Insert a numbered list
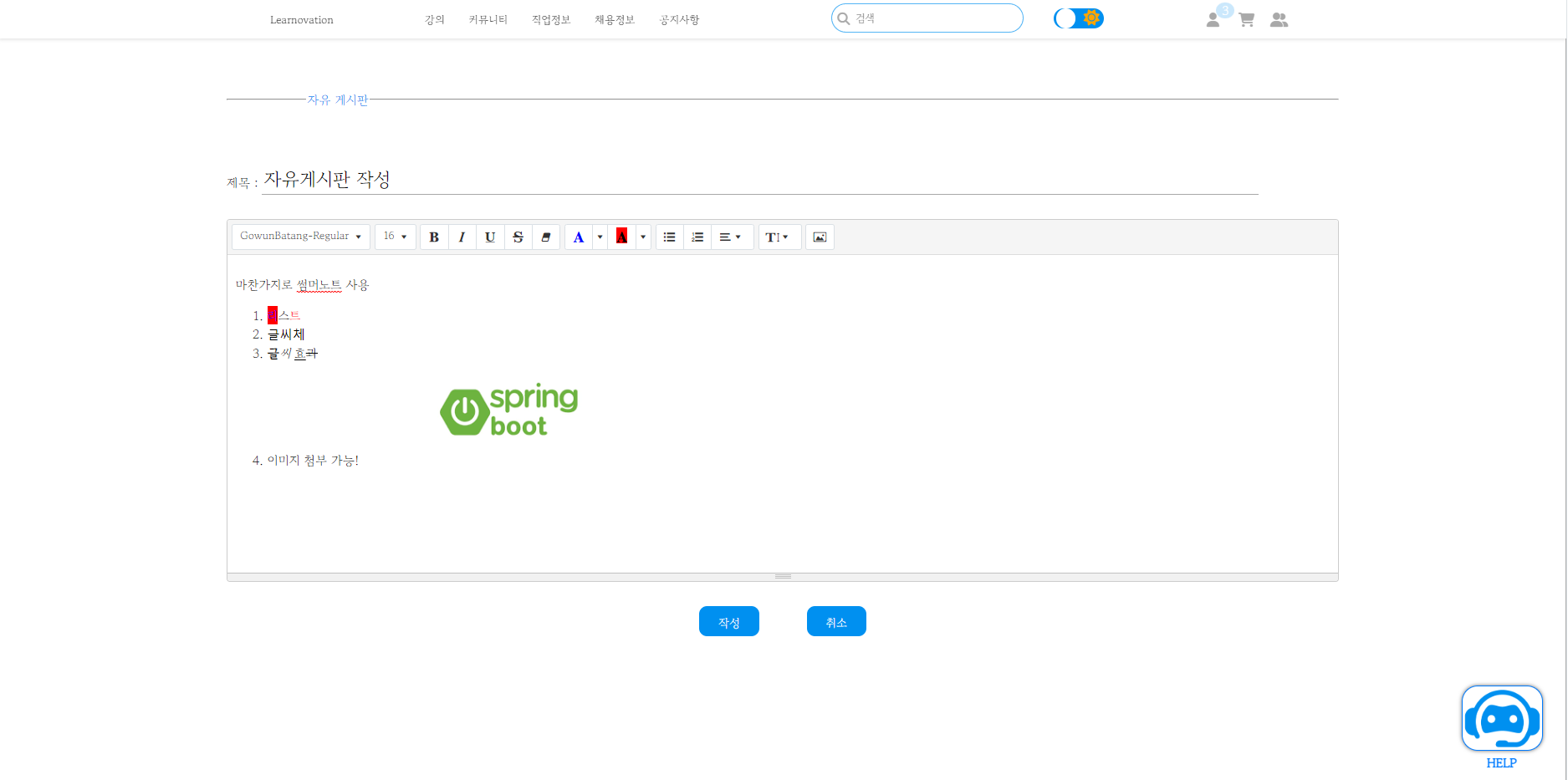This screenshot has width=1568, height=780. tap(697, 237)
